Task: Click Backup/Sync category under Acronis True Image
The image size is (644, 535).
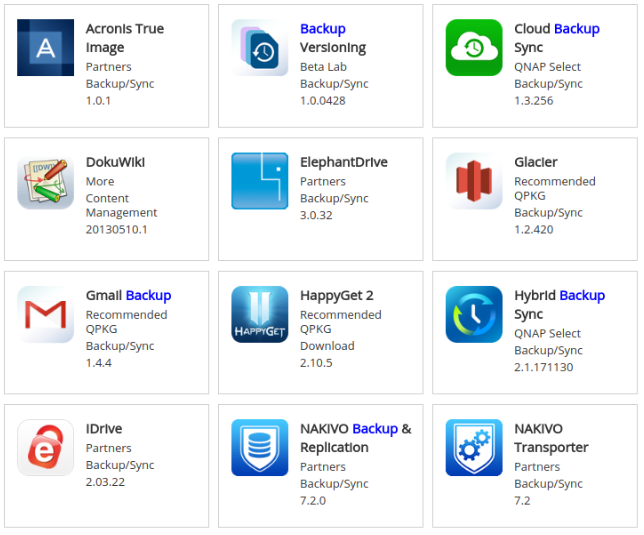Action: click(120, 84)
